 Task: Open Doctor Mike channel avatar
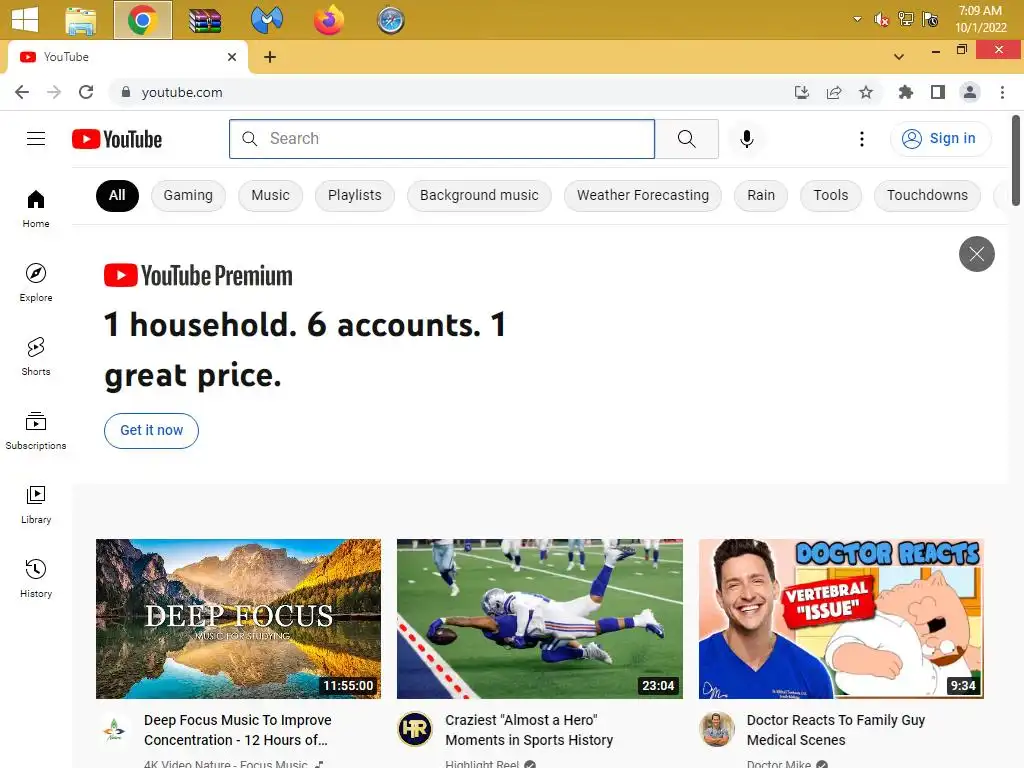(716, 729)
